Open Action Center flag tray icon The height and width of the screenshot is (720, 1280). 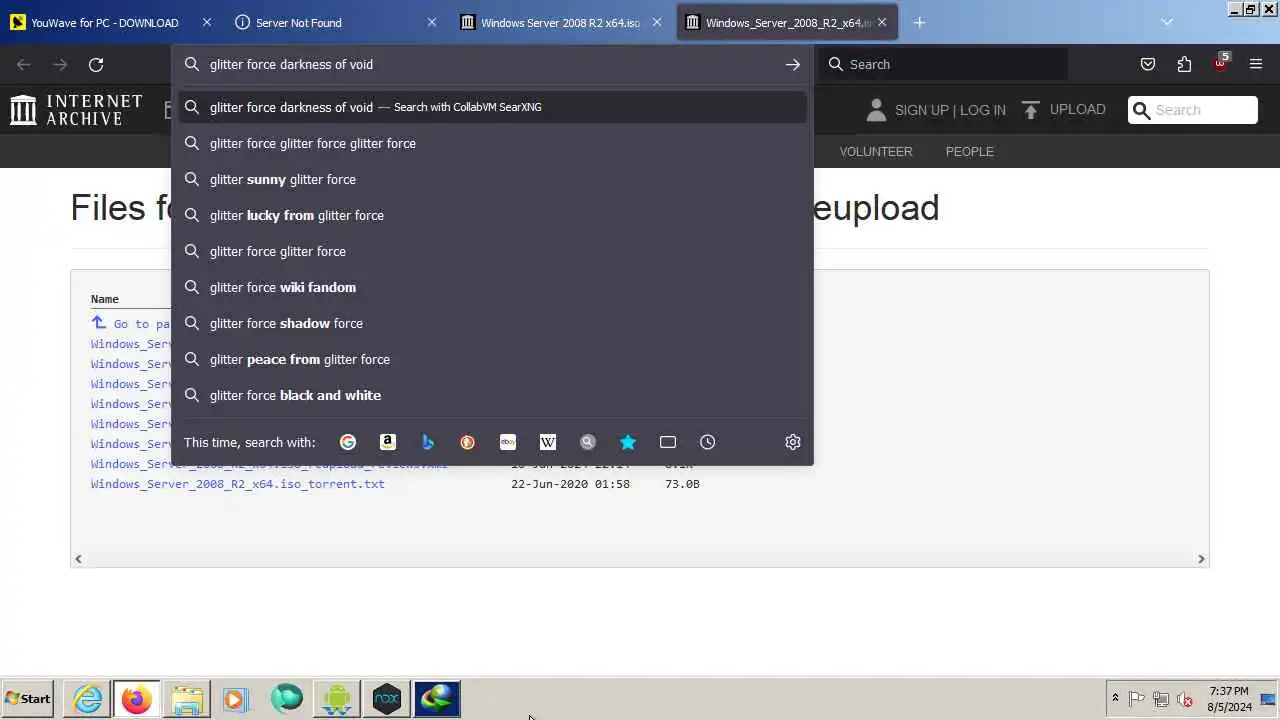point(1137,699)
